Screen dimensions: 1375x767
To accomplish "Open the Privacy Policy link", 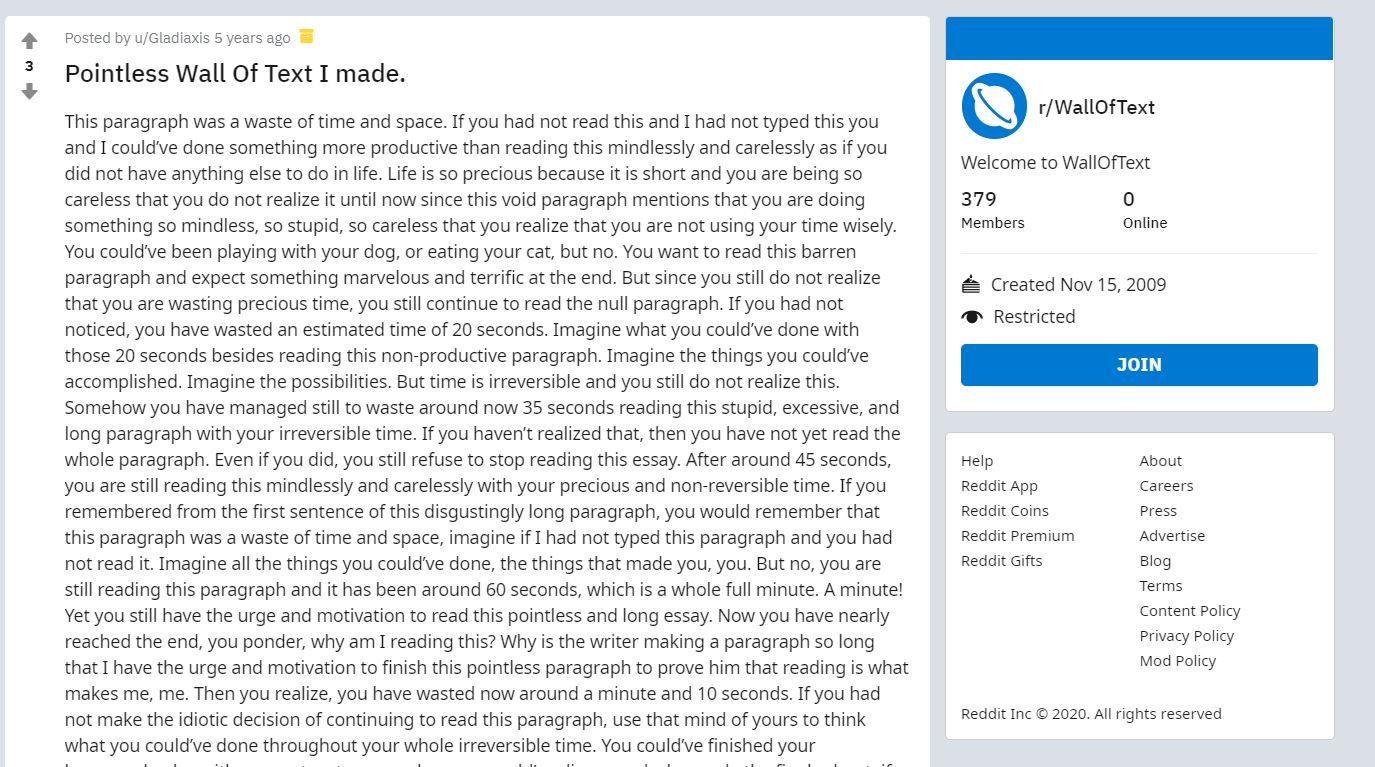I will [x=1187, y=636].
